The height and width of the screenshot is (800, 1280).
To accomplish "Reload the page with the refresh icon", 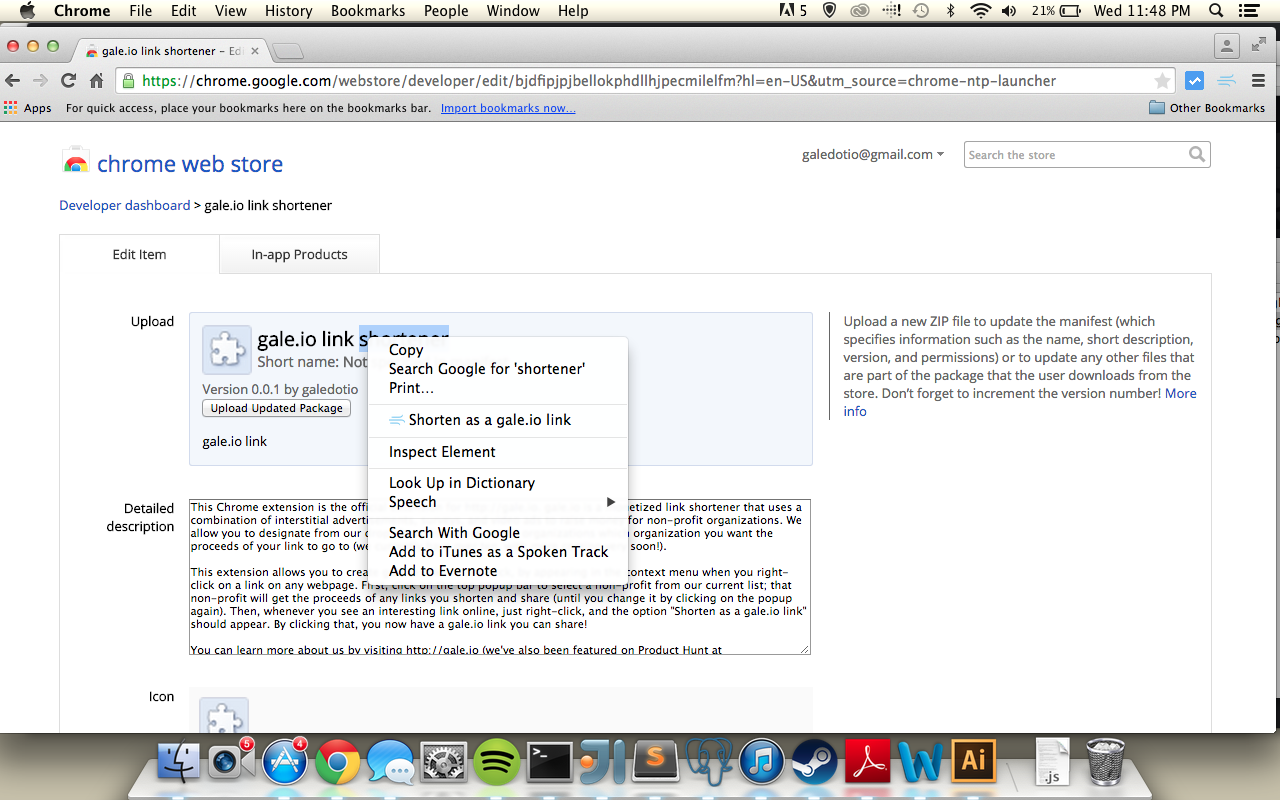I will coord(68,81).
